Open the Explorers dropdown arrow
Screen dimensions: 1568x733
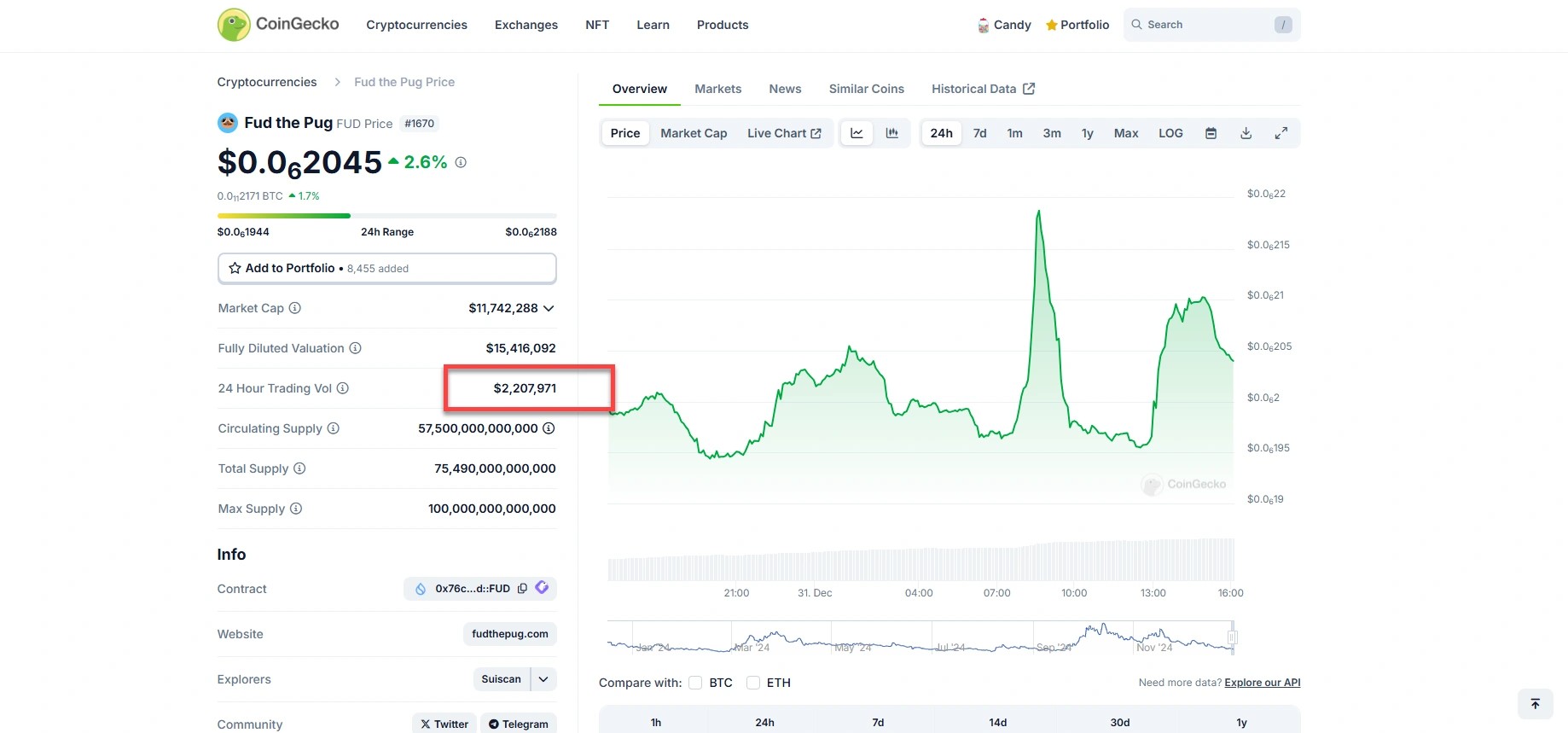click(543, 679)
